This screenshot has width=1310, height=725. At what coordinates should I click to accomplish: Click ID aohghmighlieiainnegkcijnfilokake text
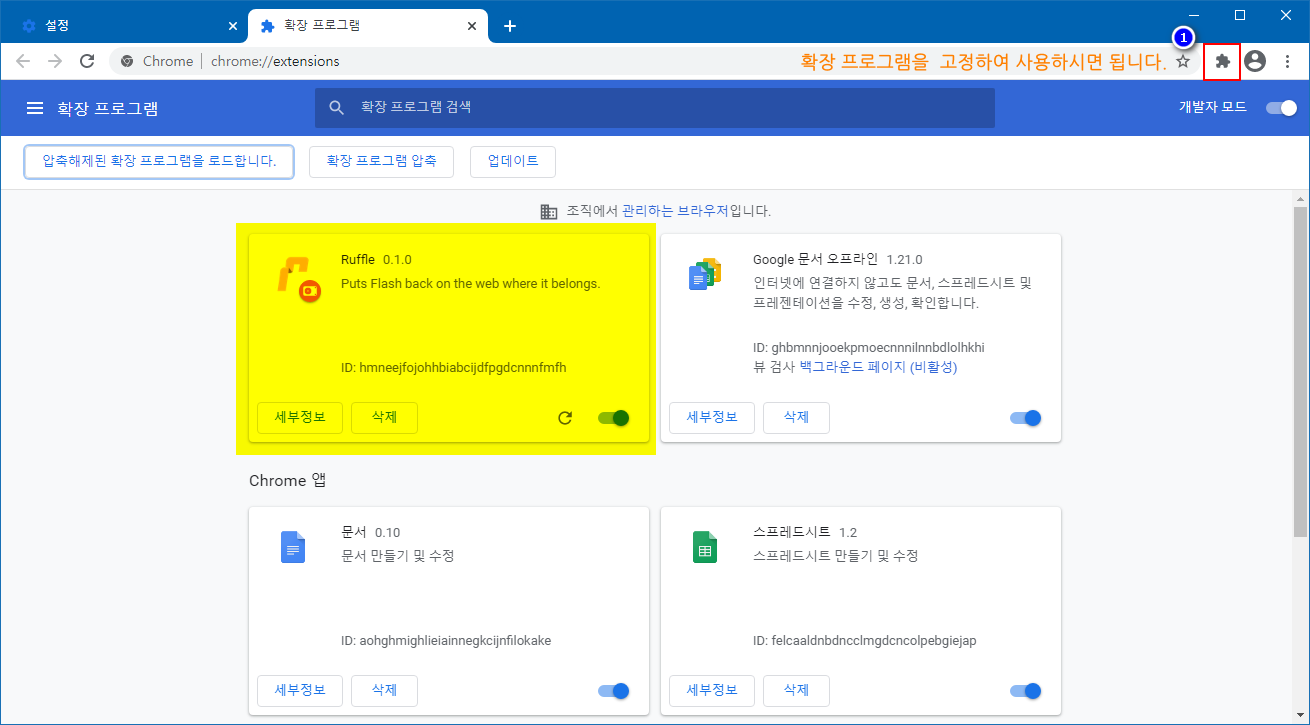pyautogui.click(x=446, y=640)
